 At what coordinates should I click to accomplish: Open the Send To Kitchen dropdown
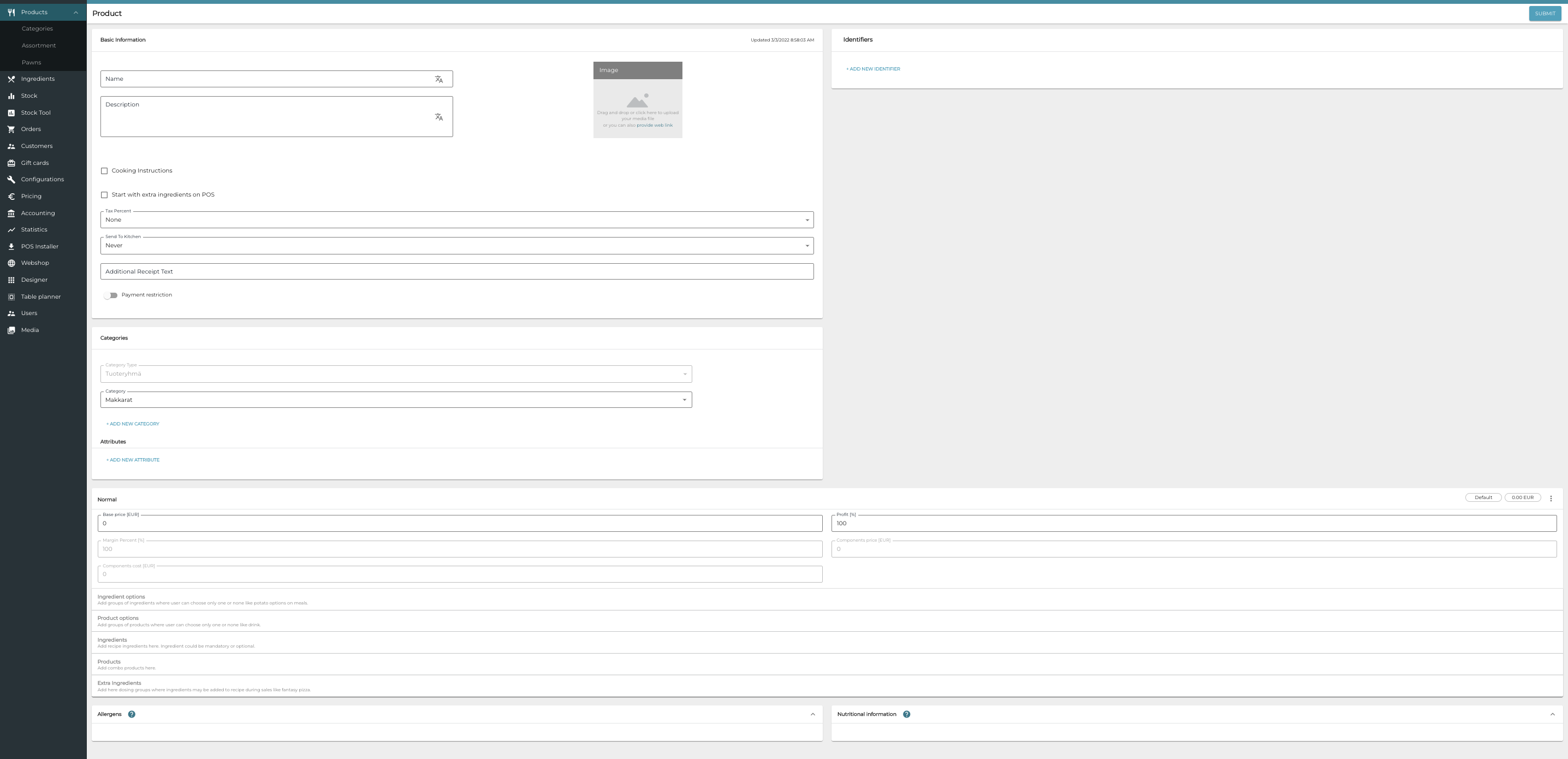tap(456, 246)
